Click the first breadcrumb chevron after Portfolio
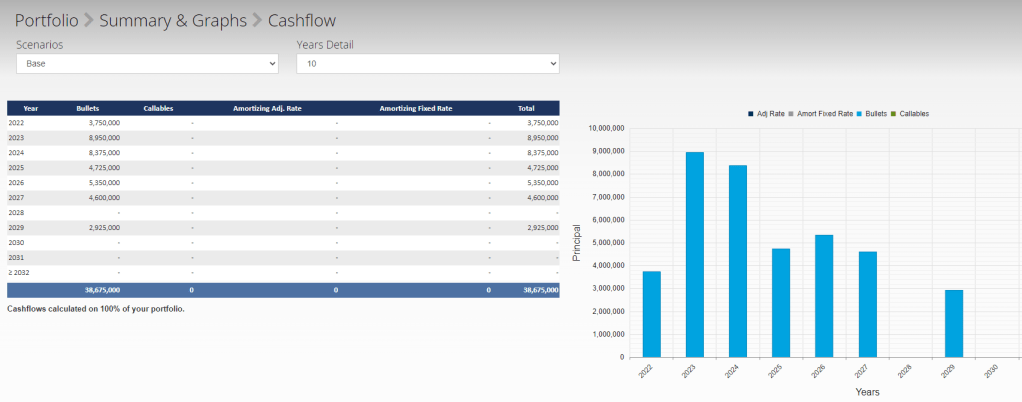Screen dimensions: 1022x402 click(89, 20)
